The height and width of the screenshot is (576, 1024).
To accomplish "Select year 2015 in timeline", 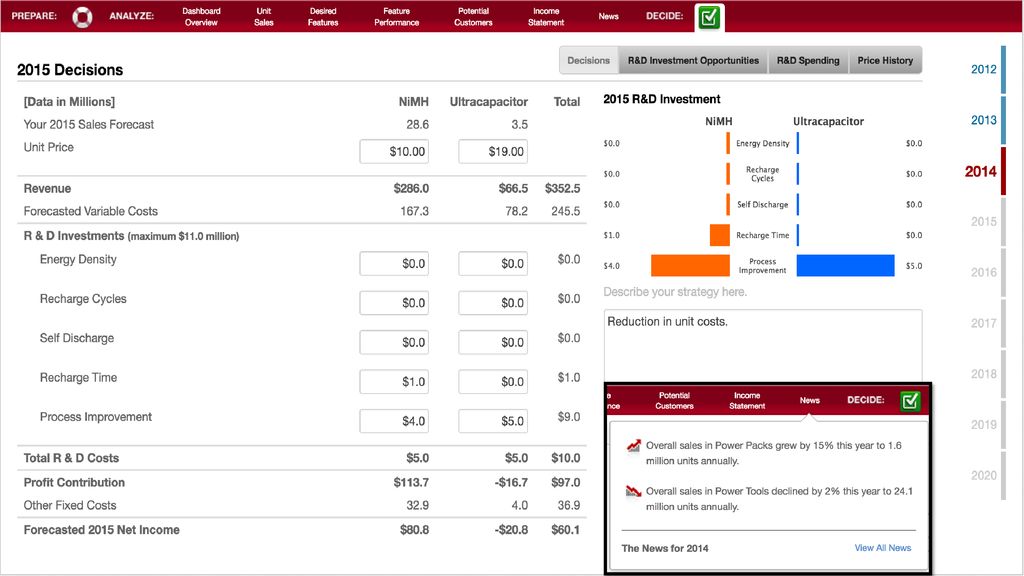I will (x=984, y=221).
